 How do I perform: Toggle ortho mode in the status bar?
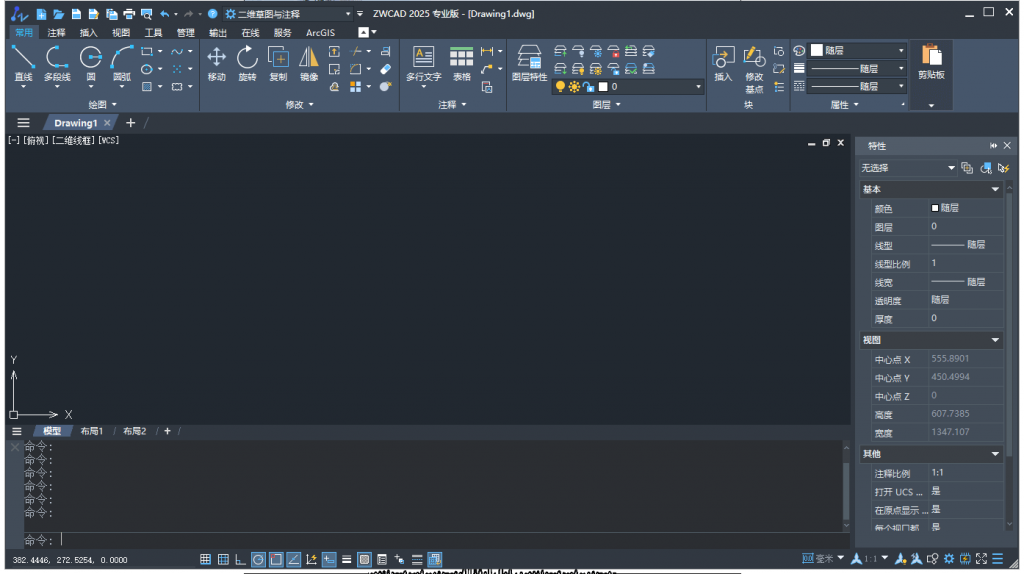point(241,559)
